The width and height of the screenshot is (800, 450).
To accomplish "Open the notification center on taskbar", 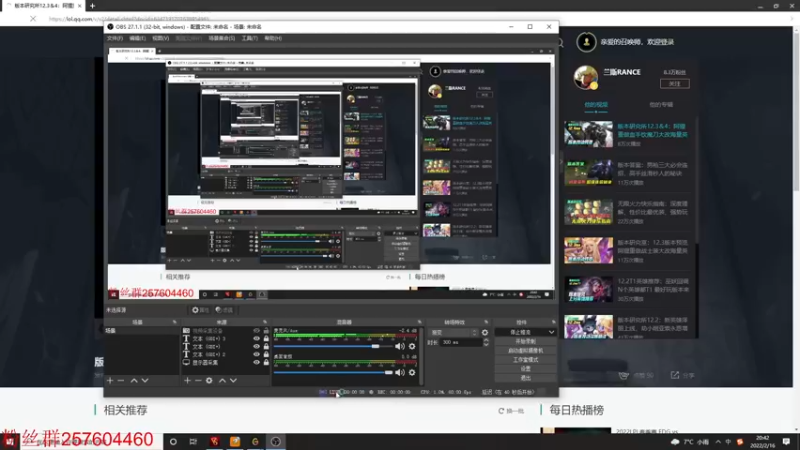I will click(x=786, y=442).
